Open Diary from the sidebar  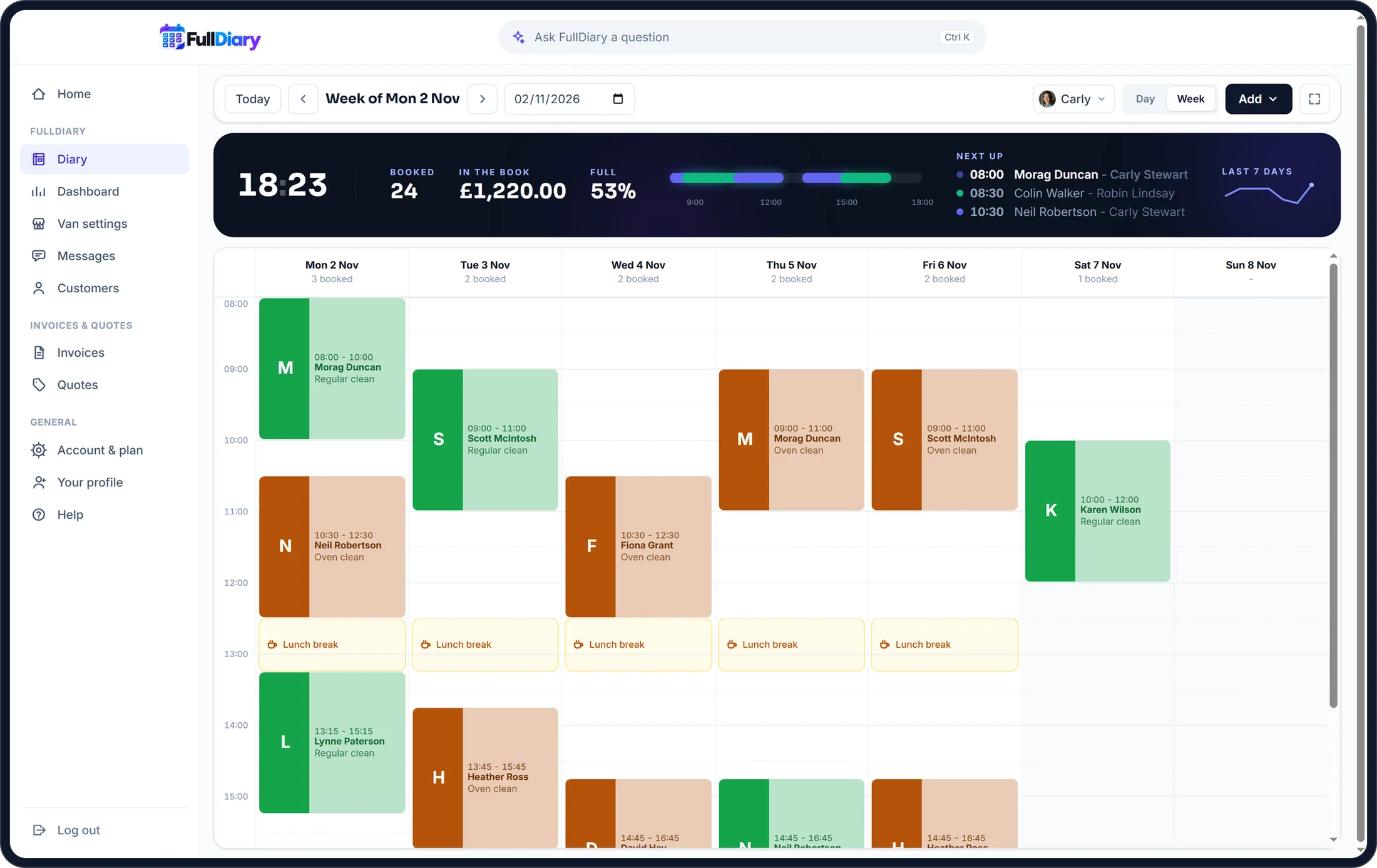coord(104,159)
